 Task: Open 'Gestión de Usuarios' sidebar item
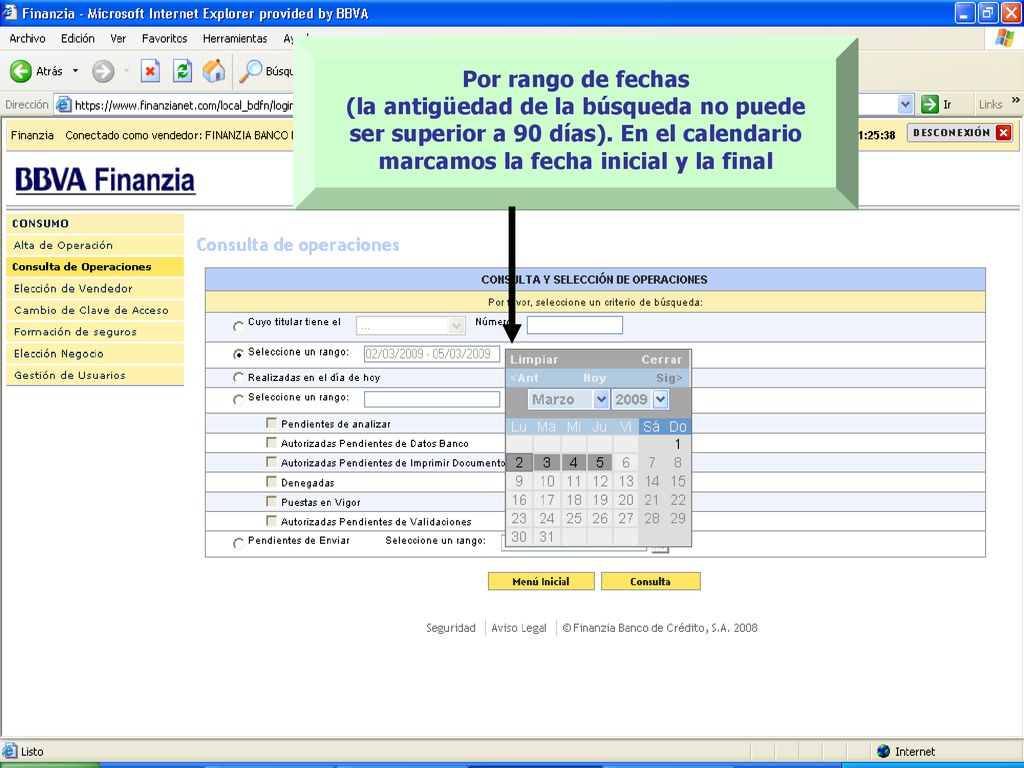coord(95,375)
